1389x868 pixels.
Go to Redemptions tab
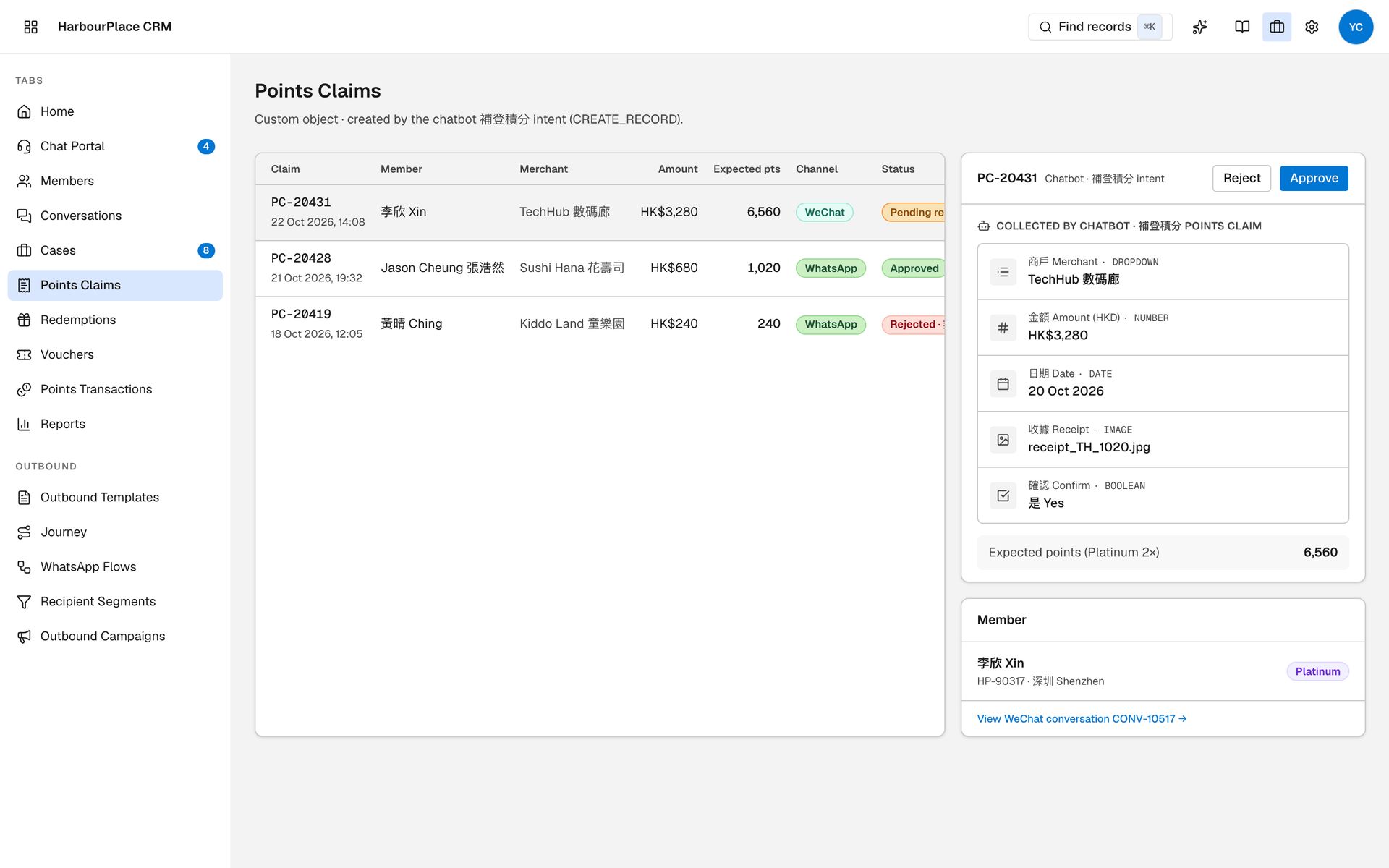click(x=115, y=320)
